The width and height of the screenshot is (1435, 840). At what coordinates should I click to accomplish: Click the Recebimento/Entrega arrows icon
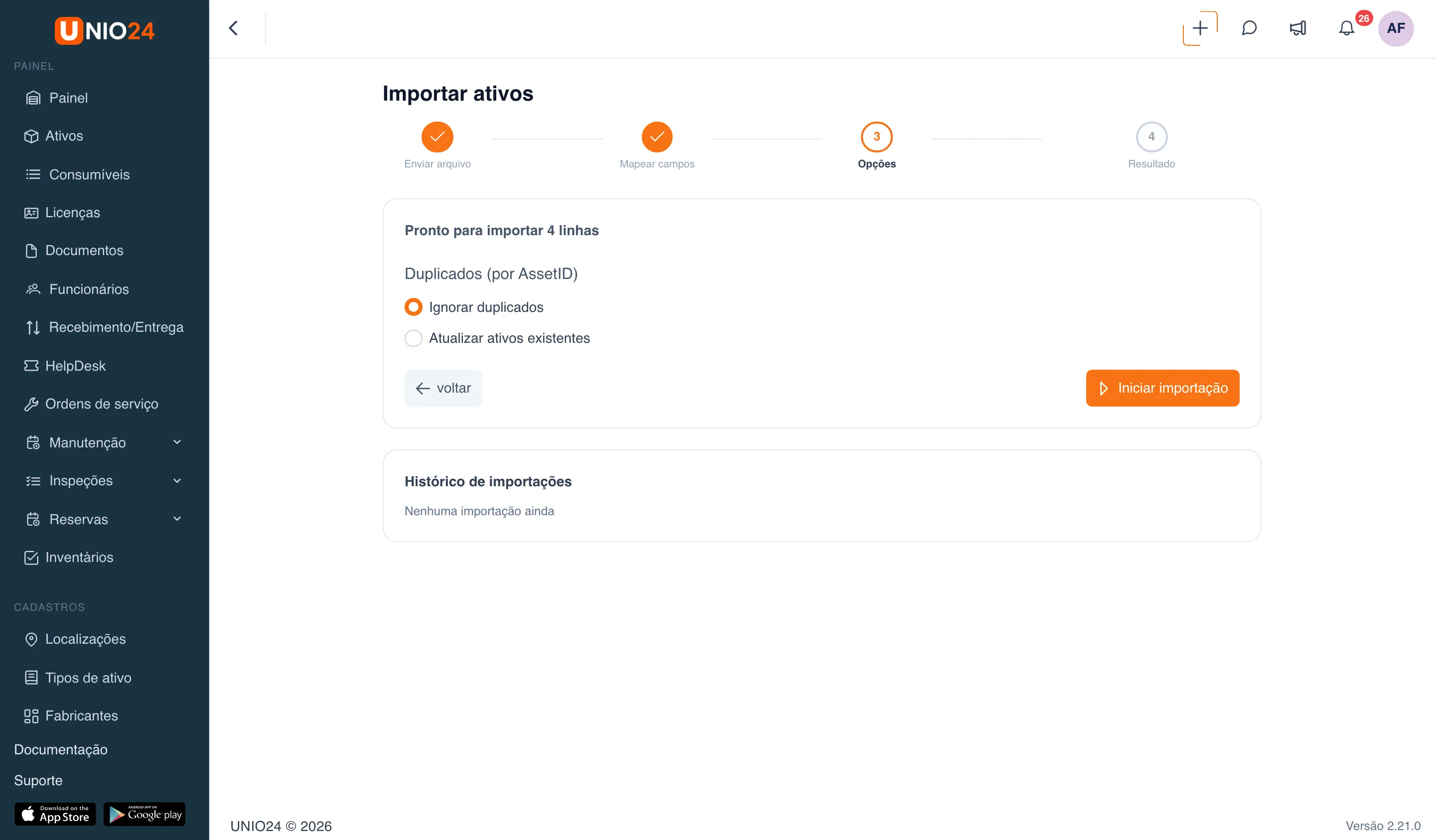(x=33, y=327)
